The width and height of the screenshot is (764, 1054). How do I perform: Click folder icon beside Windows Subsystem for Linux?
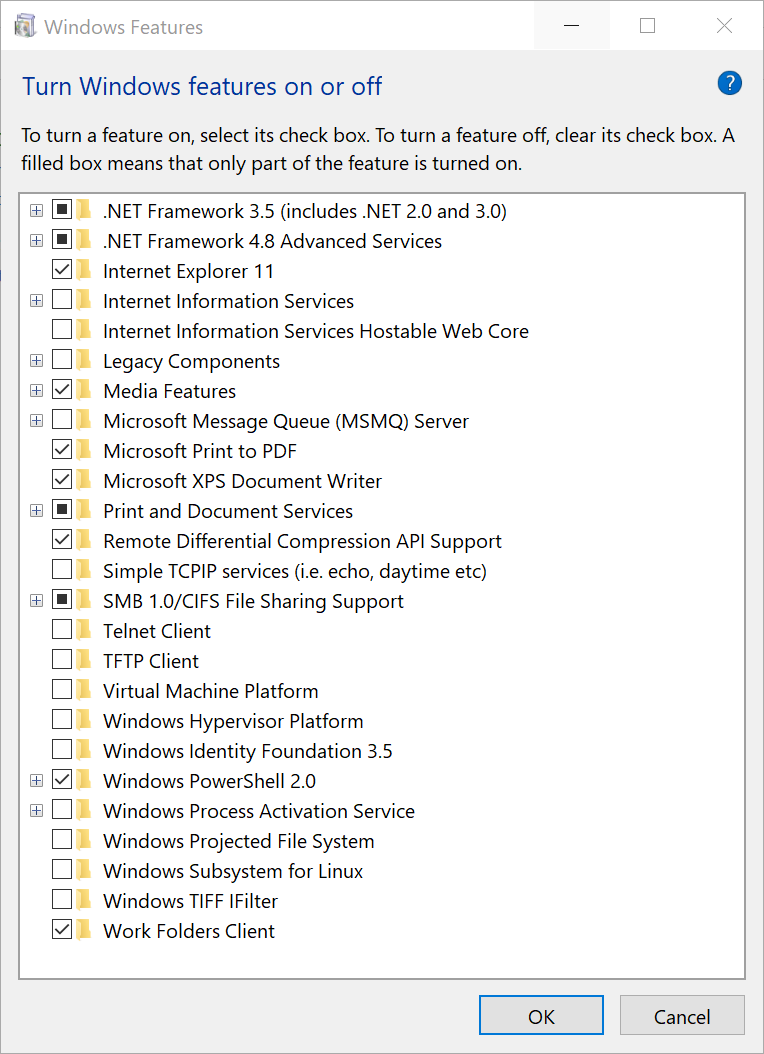85,871
